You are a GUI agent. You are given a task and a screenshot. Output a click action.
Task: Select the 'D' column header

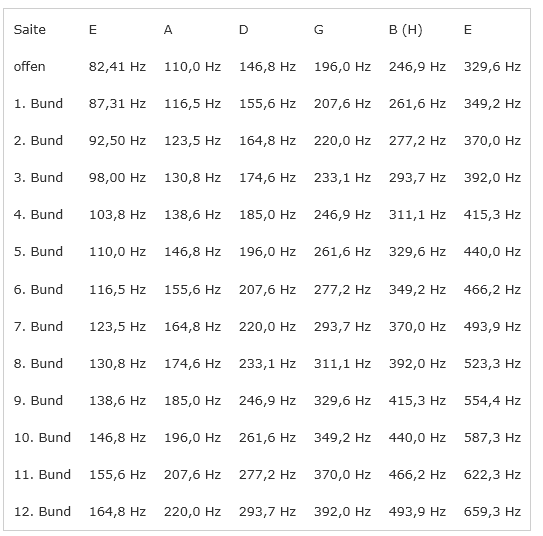point(243,30)
